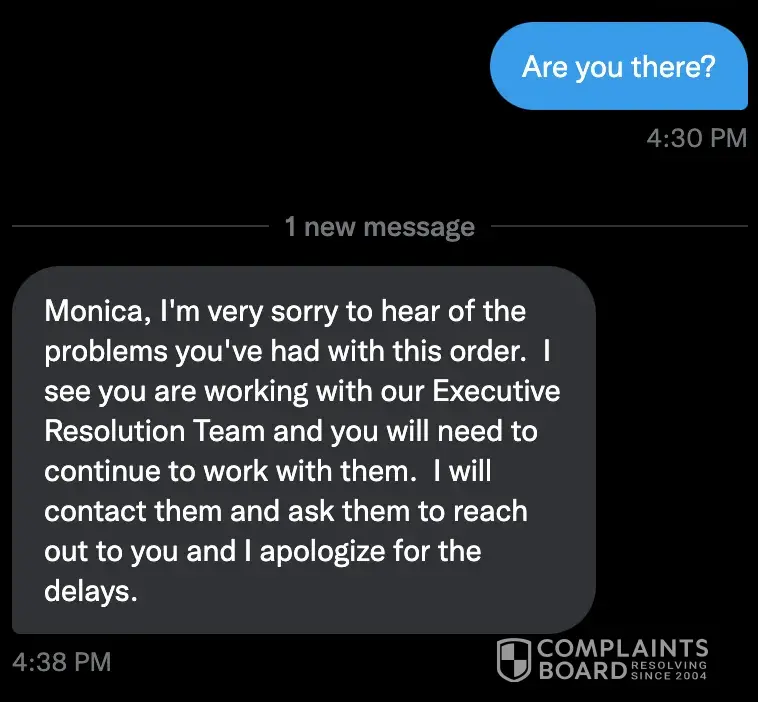Select the gray reply message bubble

pos(304,450)
